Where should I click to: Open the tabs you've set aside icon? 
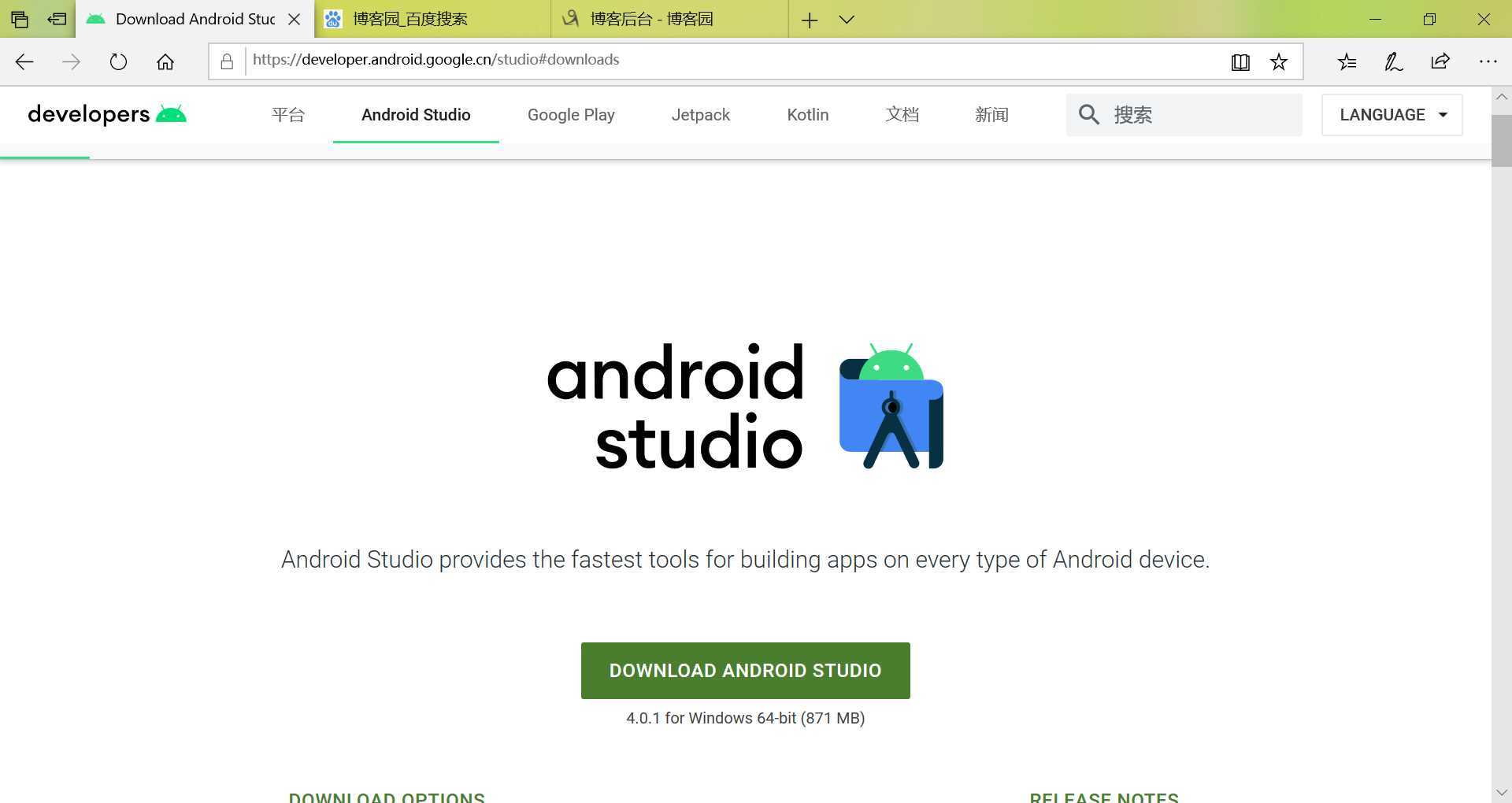pos(20,19)
